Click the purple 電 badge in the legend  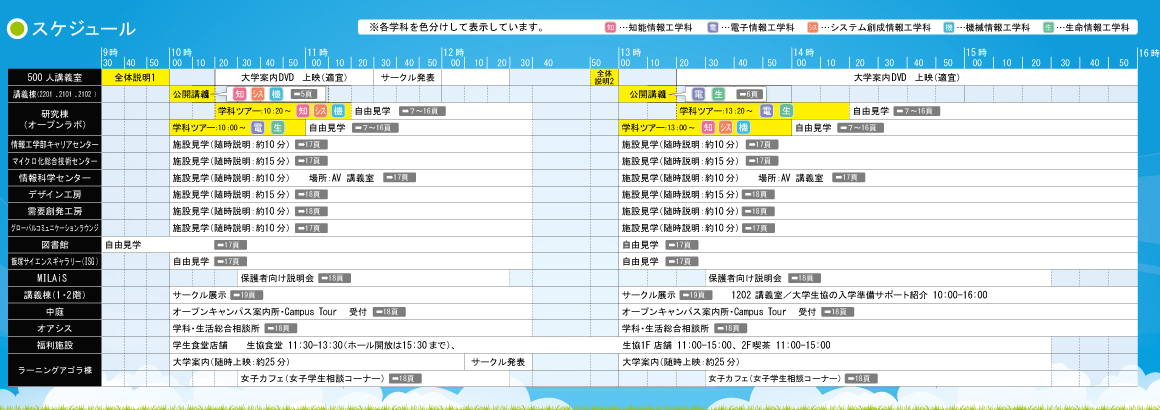click(x=712, y=27)
